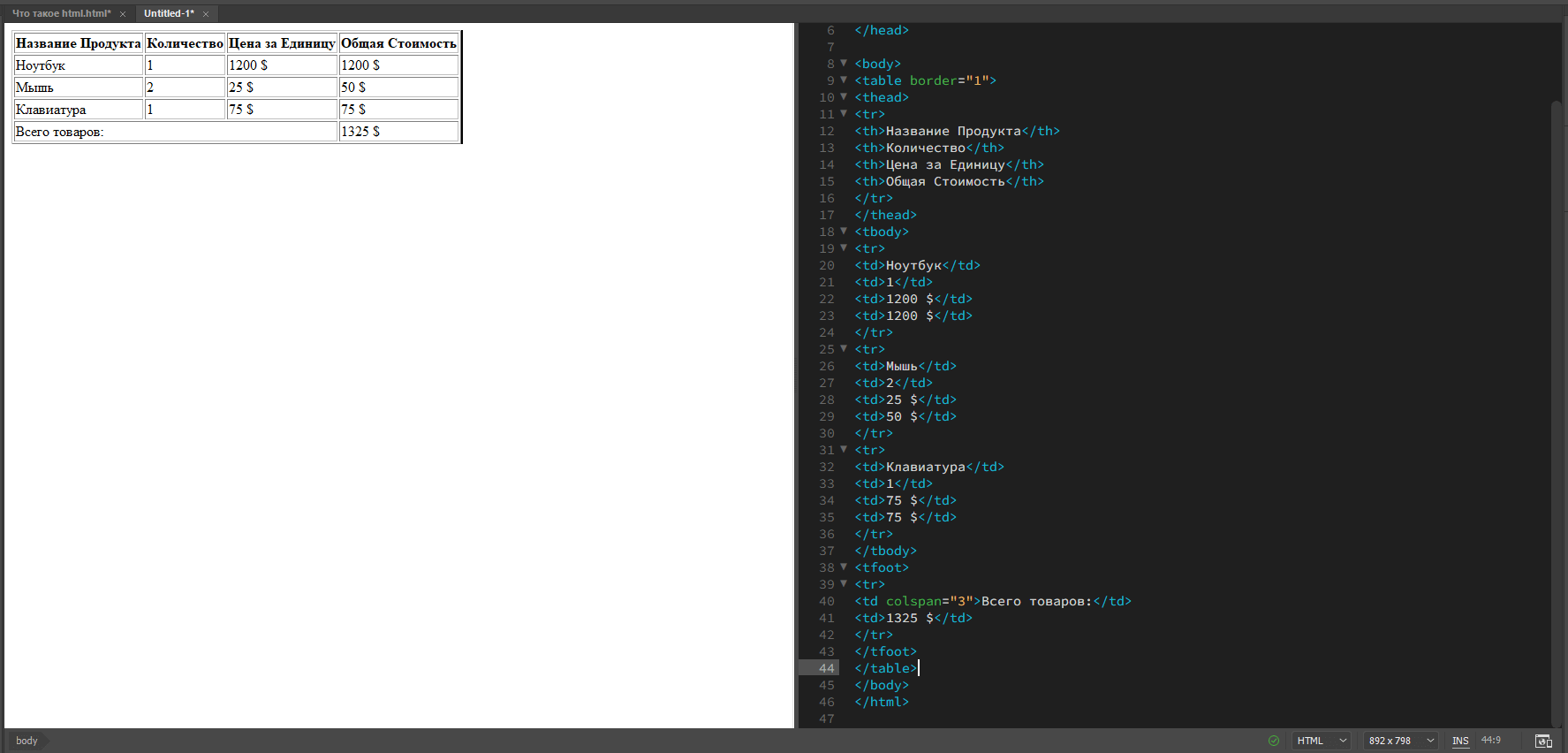Open the 892 x 798 window size dropdown

tap(1400, 741)
